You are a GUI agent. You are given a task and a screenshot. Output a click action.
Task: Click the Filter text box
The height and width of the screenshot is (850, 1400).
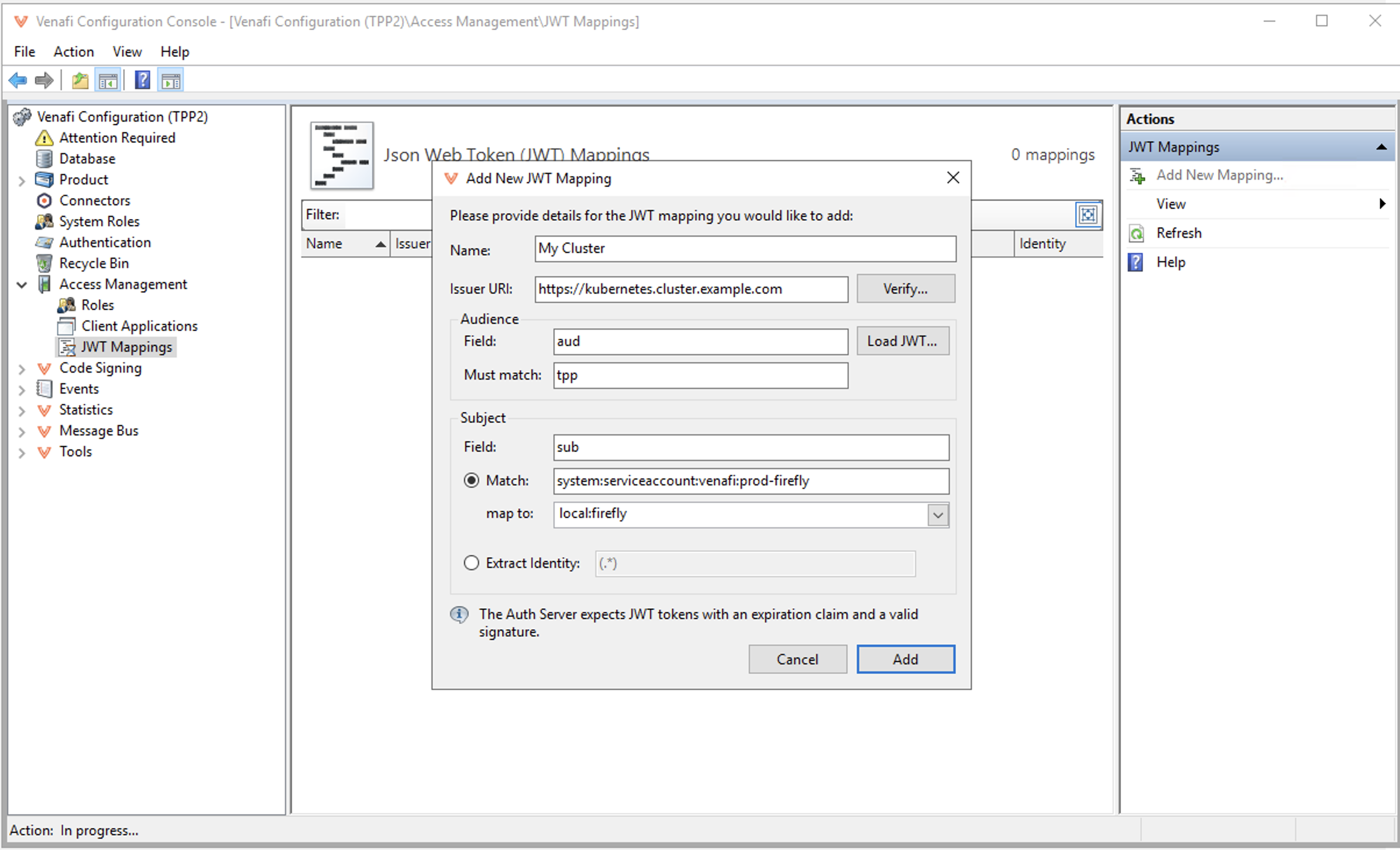pos(387,215)
